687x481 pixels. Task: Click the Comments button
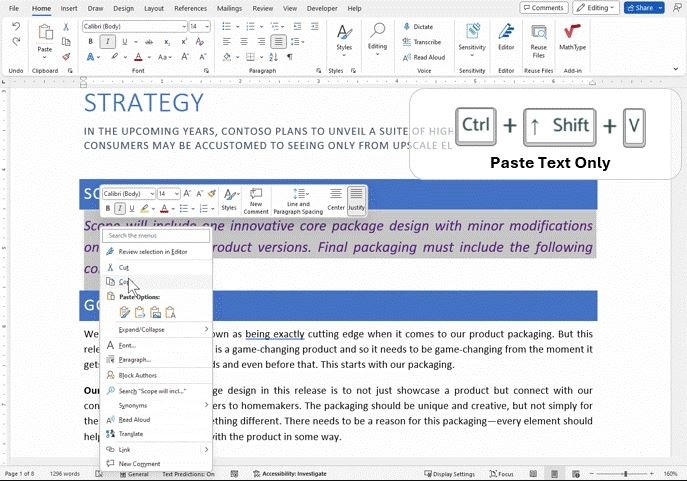click(544, 8)
